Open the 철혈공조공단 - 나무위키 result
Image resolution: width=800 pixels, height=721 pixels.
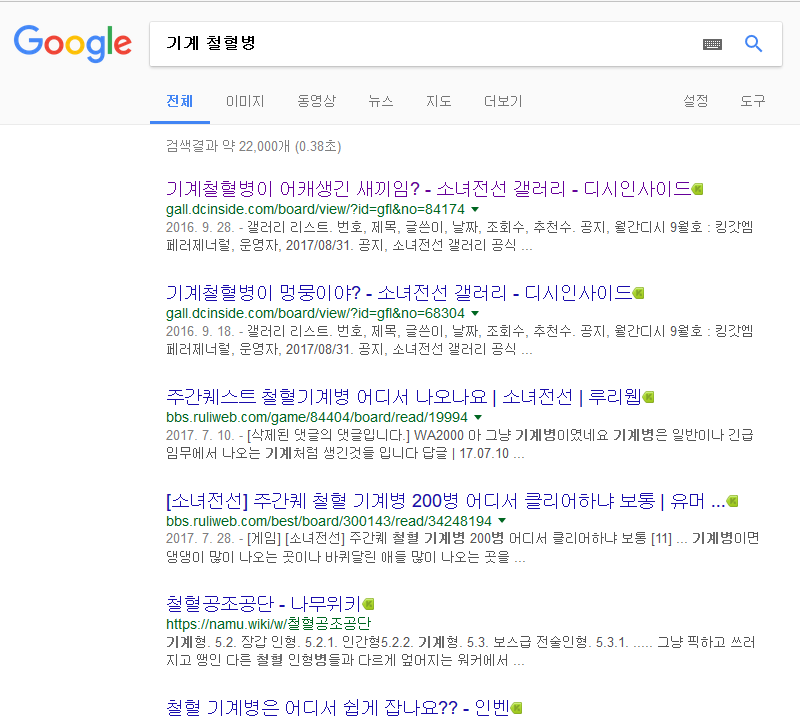pyautogui.click(x=262, y=604)
